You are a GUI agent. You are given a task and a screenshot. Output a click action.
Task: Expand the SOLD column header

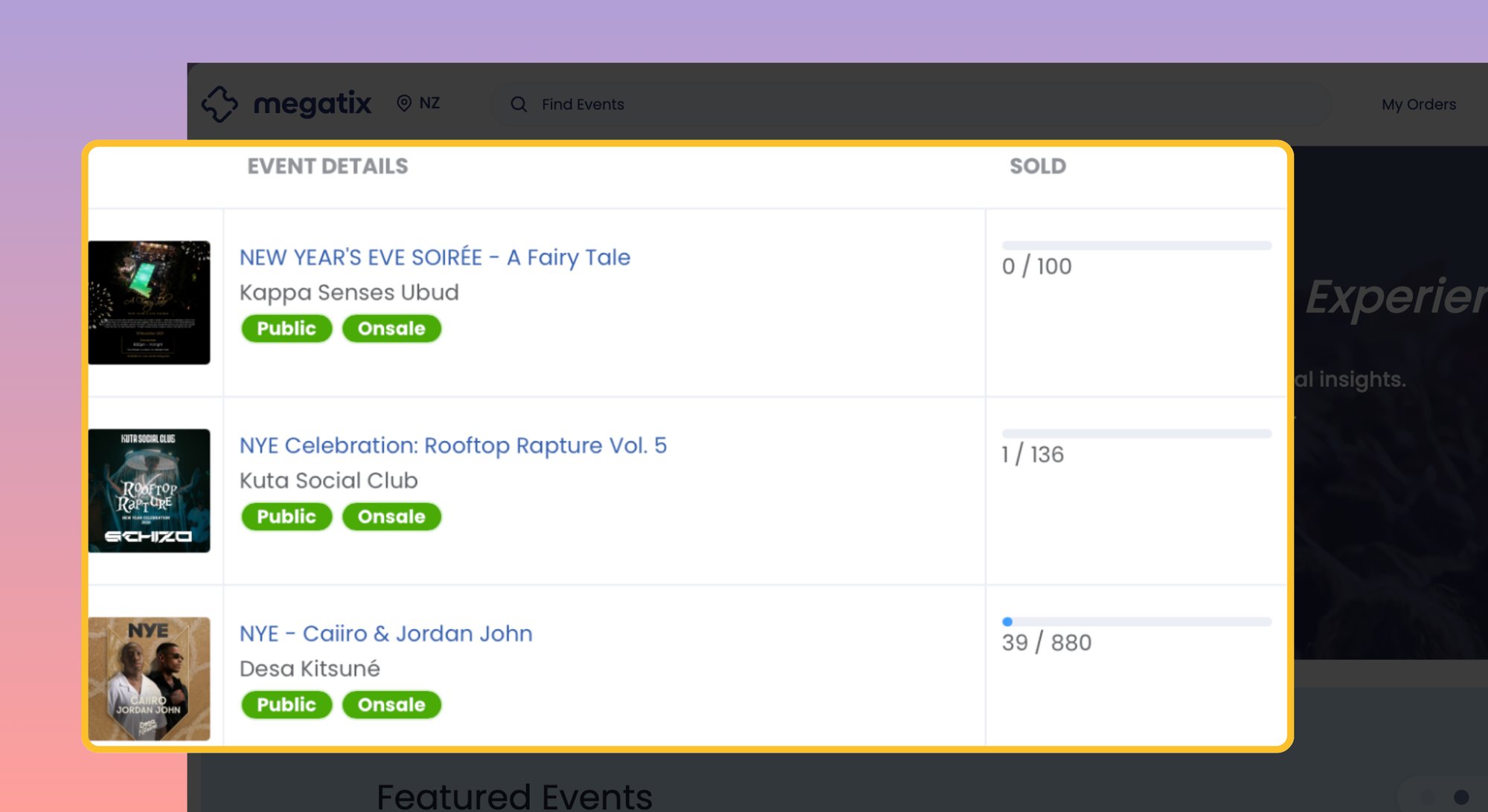point(1036,167)
